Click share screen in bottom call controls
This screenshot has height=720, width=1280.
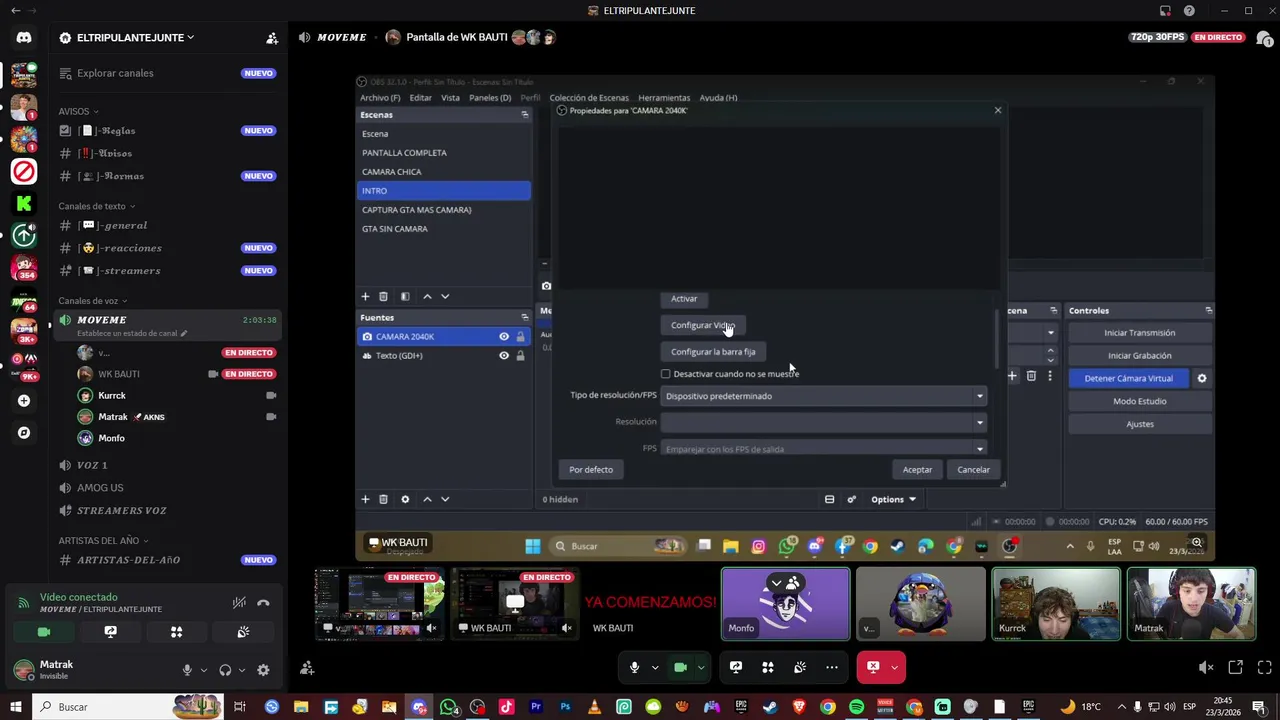736,667
